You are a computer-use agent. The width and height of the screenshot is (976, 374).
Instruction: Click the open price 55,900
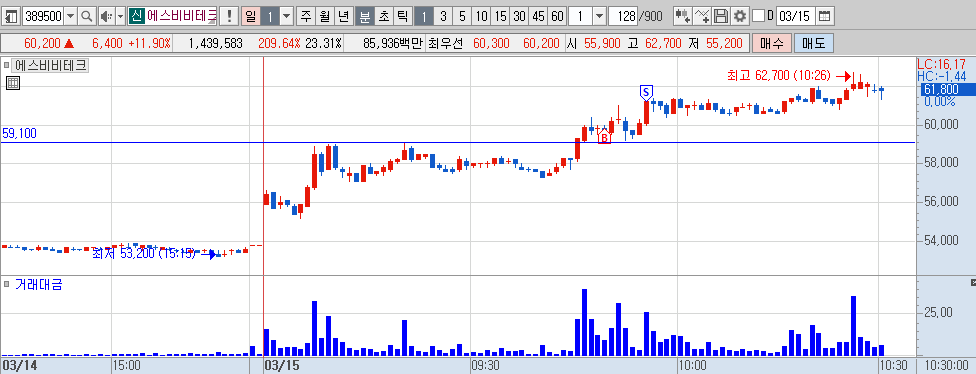[602, 44]
